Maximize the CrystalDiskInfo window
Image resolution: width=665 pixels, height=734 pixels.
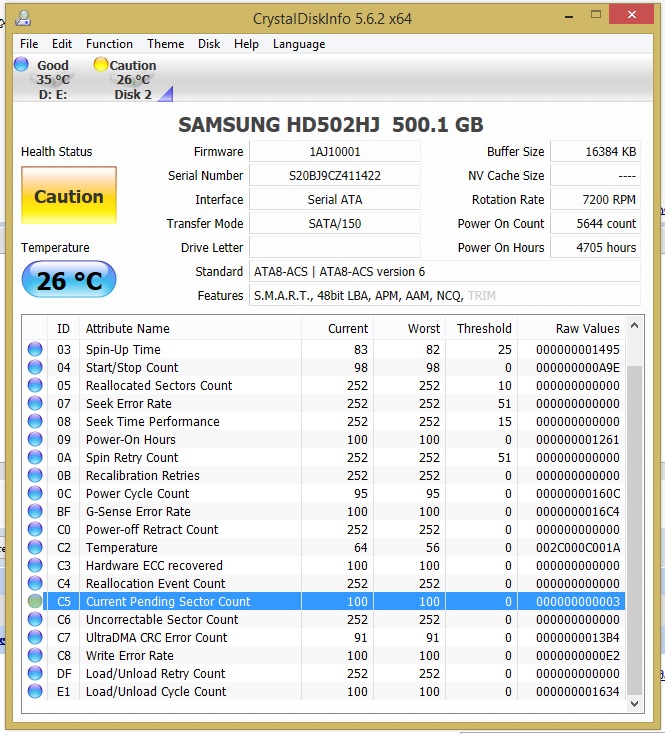coord(596,15)
